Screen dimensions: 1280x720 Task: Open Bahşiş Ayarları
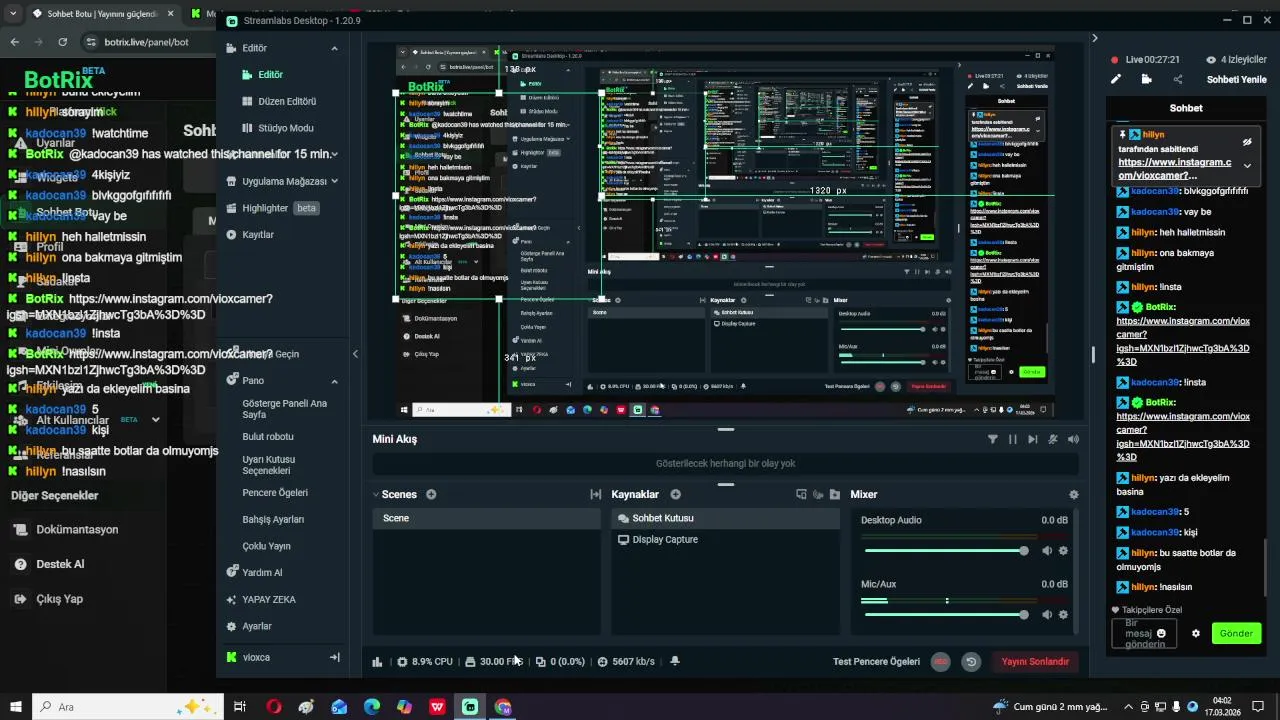(x=273, y=519)
